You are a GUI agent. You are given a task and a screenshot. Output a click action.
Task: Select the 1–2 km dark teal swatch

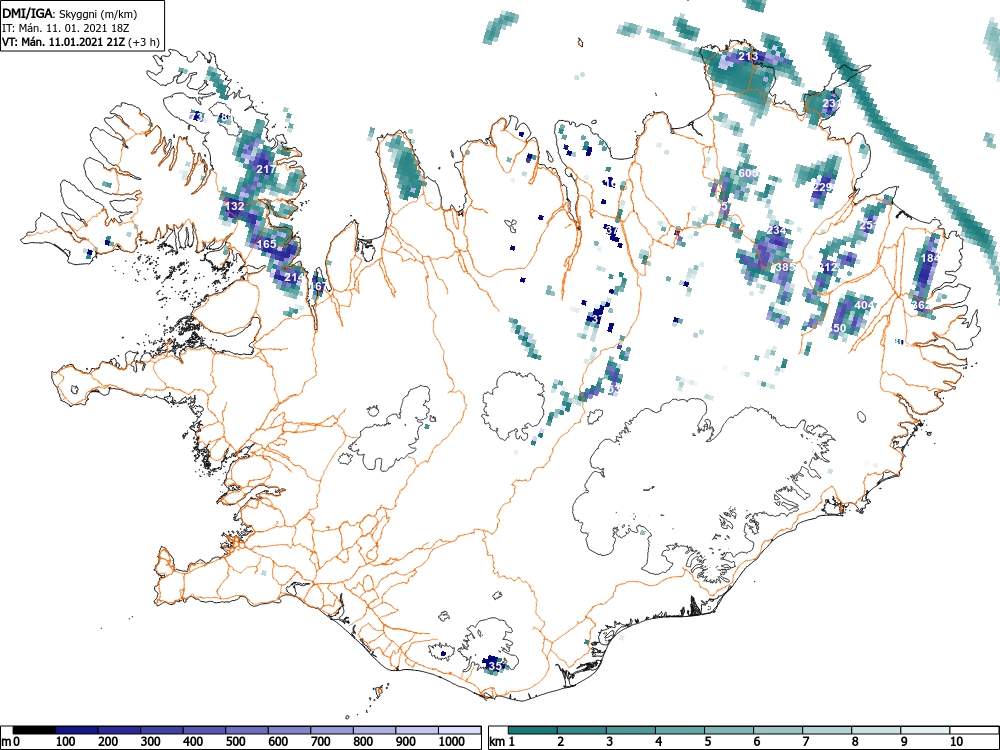[533, 730]
